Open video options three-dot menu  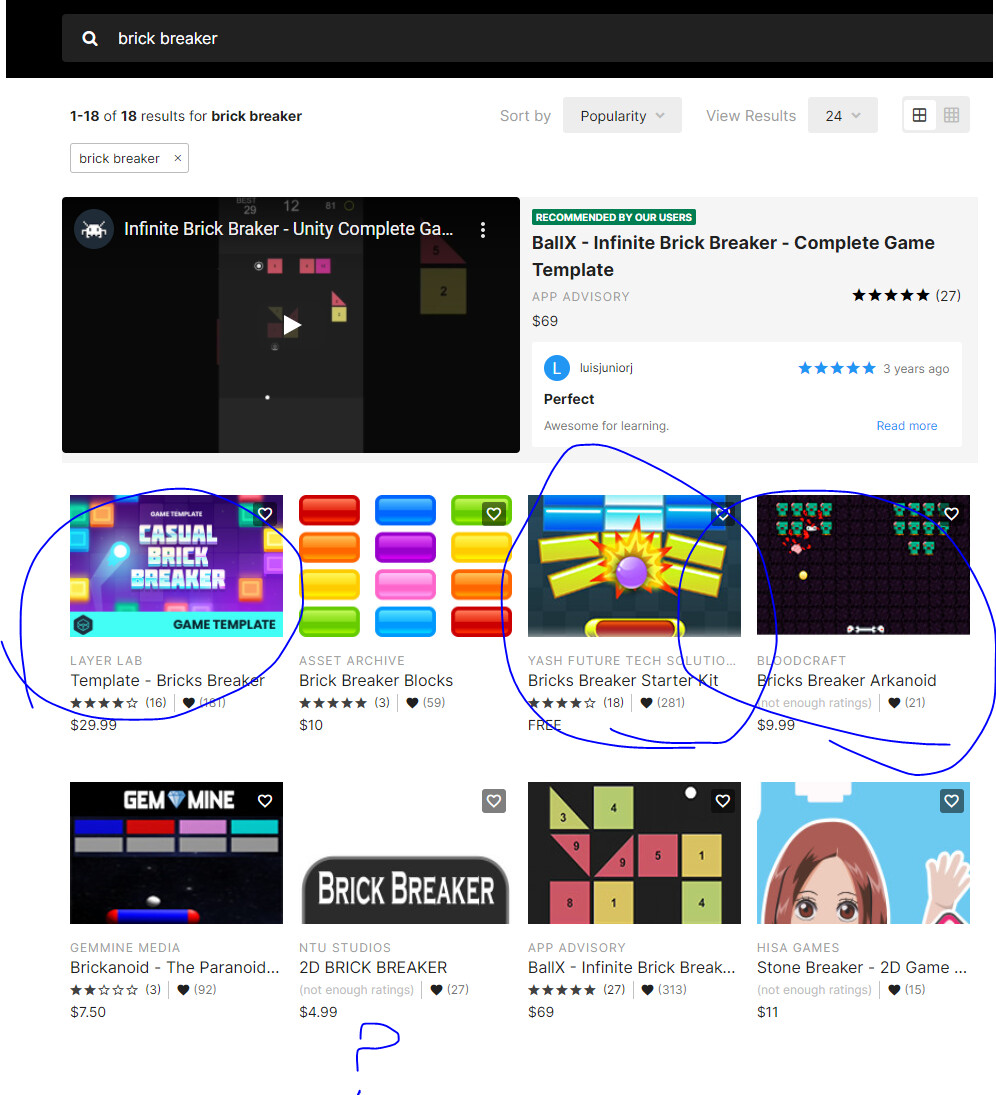483,230
